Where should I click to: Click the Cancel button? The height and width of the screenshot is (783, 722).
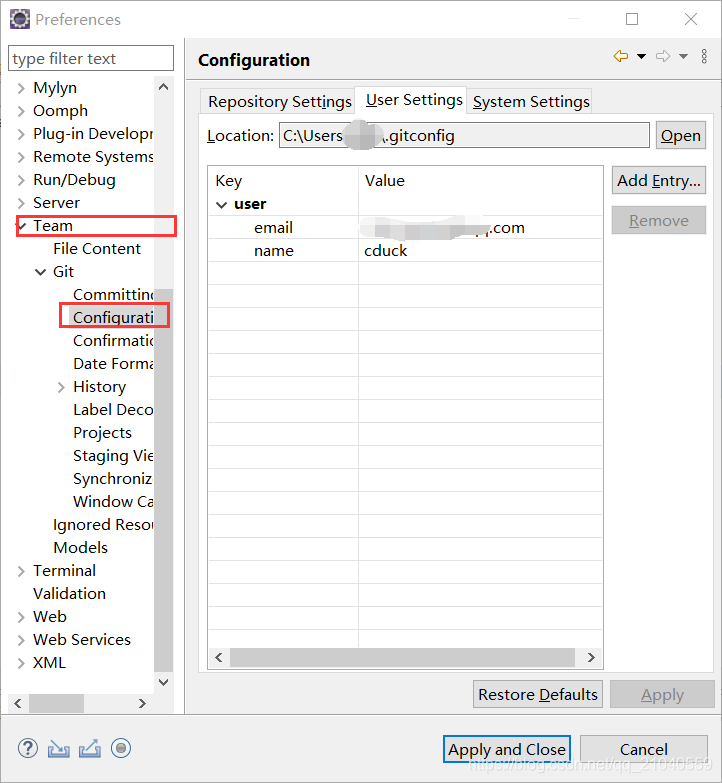pyautogui.click(x=644, y=749)
